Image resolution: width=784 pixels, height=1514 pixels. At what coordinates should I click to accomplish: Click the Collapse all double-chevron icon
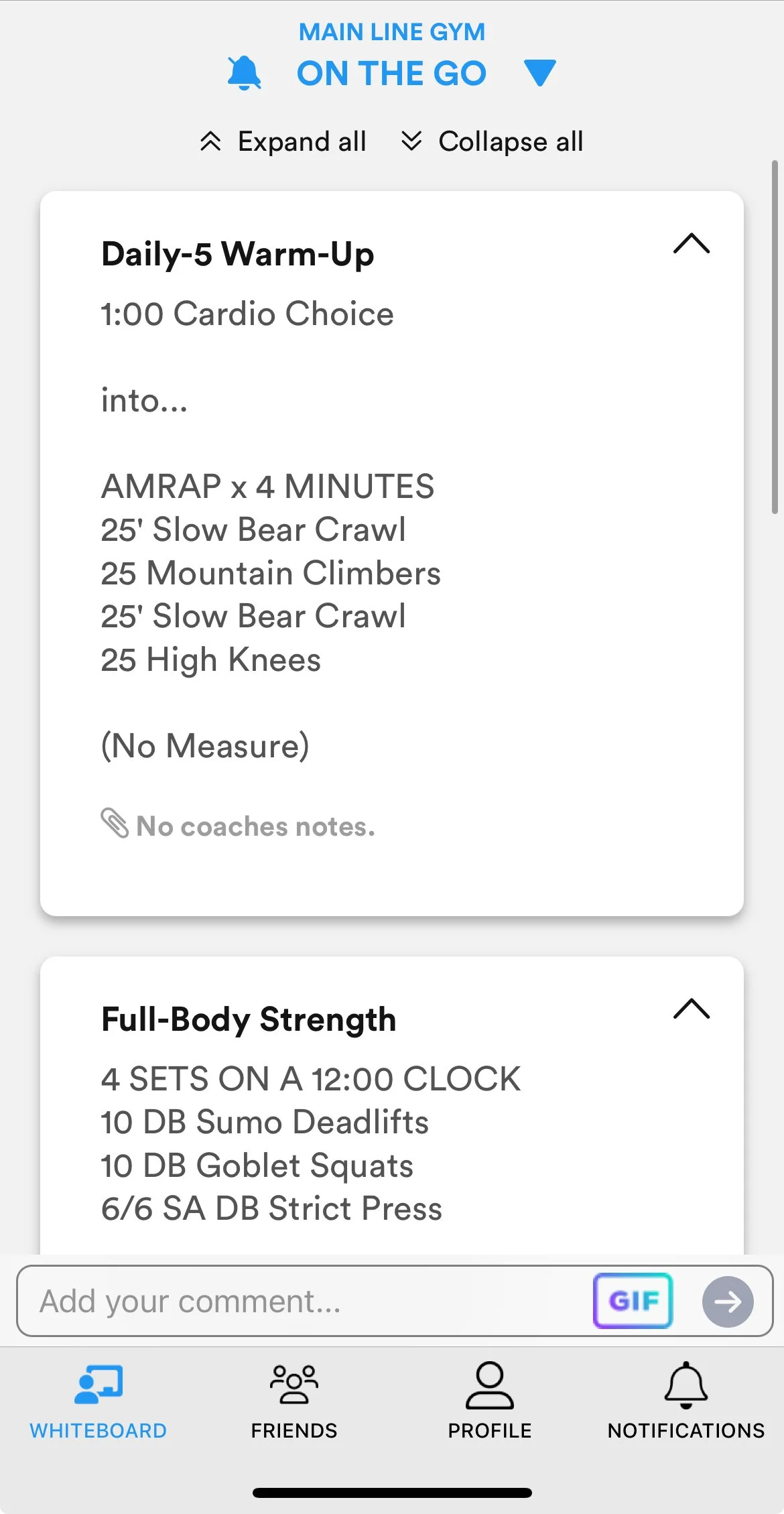pos(411,141)
